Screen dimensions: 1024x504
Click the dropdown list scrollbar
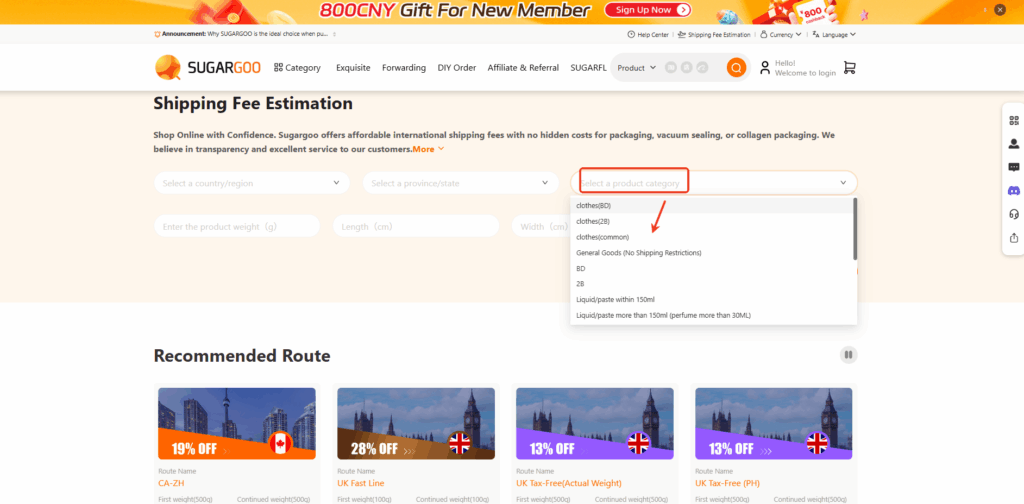(x=855, y=229)
